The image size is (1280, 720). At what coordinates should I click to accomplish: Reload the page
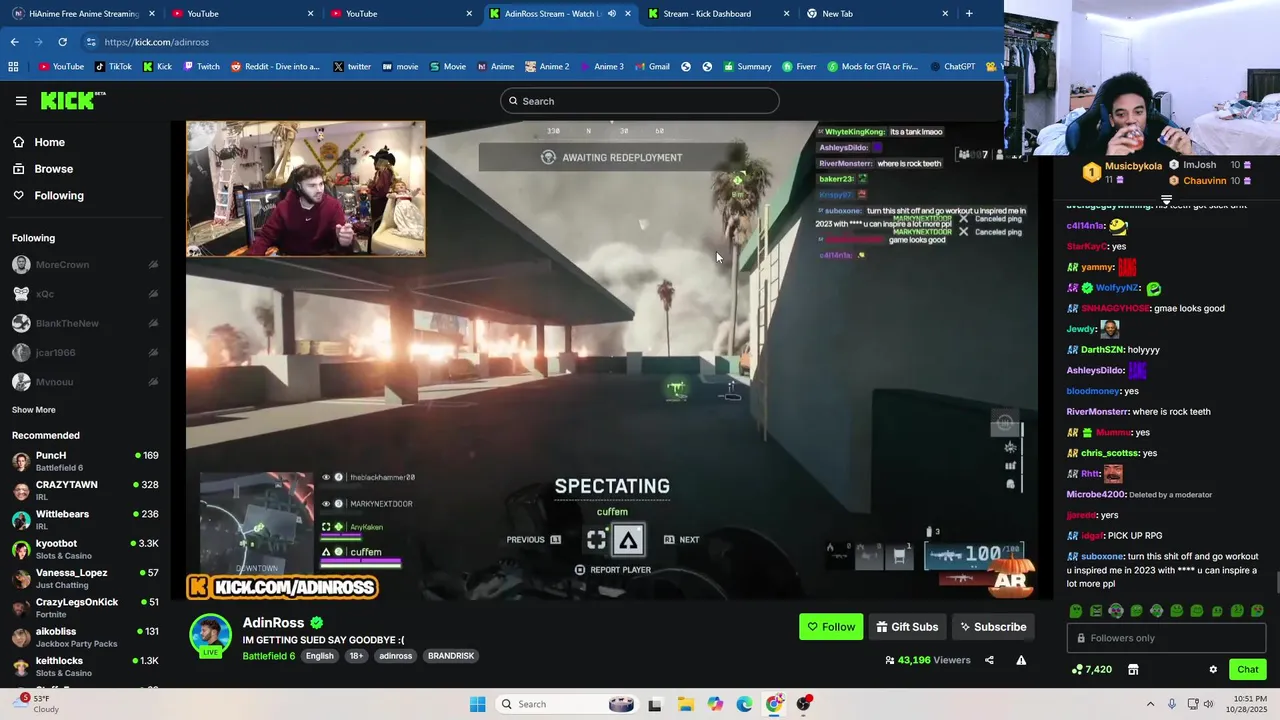point(62,42)
